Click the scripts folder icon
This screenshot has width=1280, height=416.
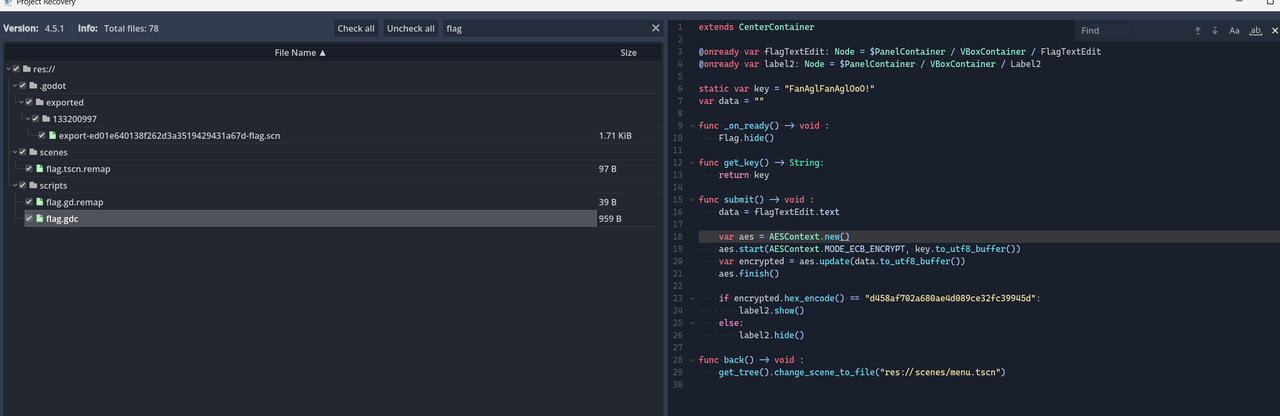32,185
